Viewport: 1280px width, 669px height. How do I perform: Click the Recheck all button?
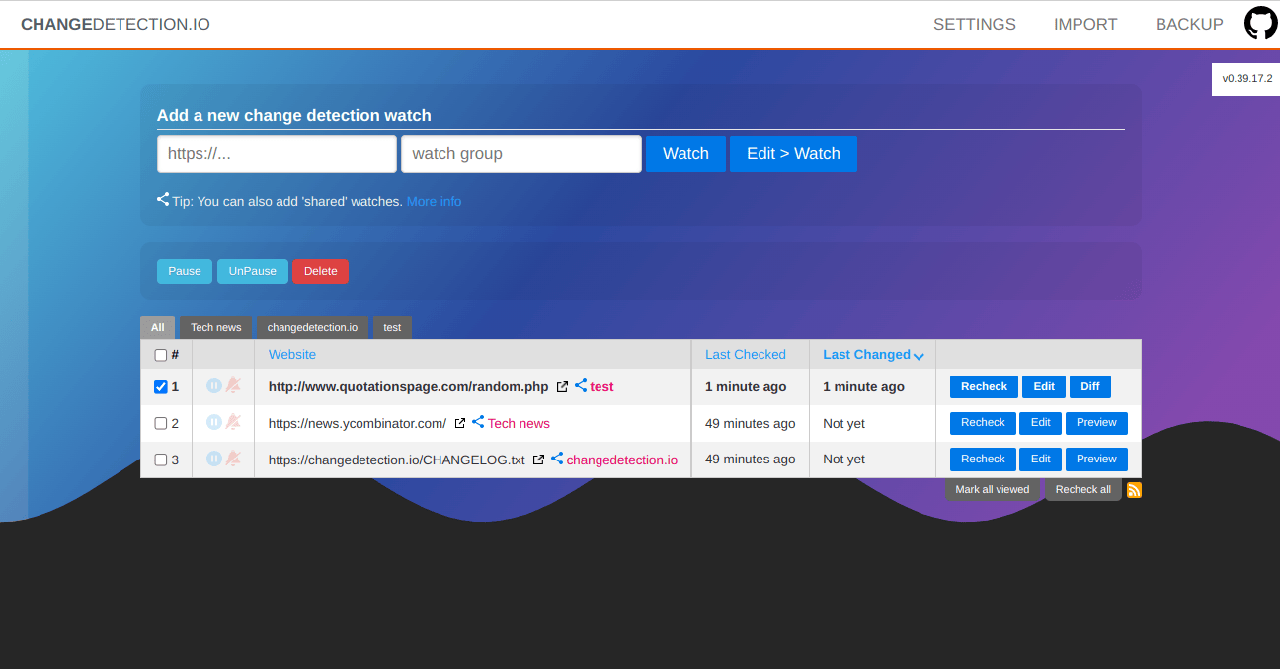1083,490
